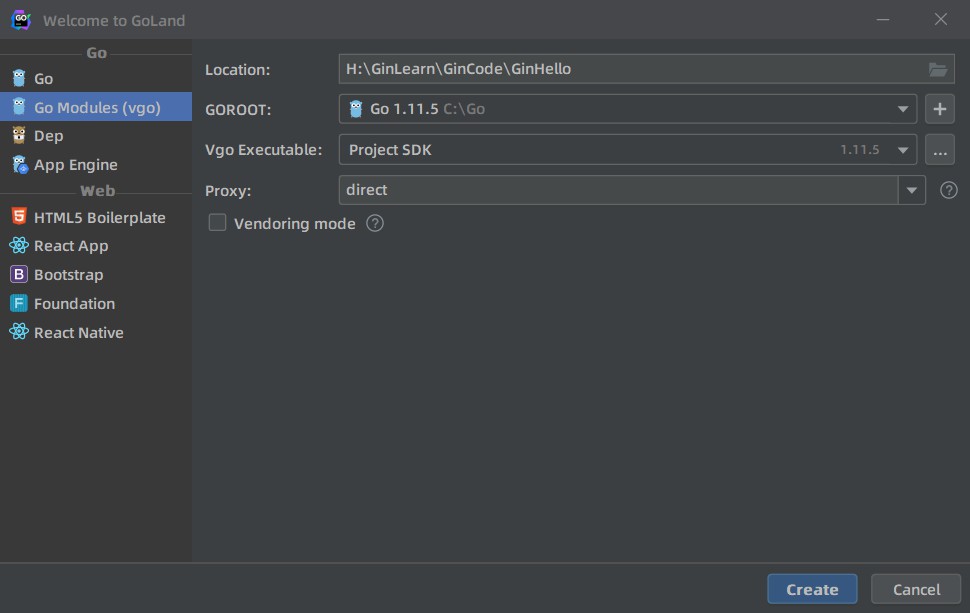Click the App Engine icon in sidebar

[18, 165]
